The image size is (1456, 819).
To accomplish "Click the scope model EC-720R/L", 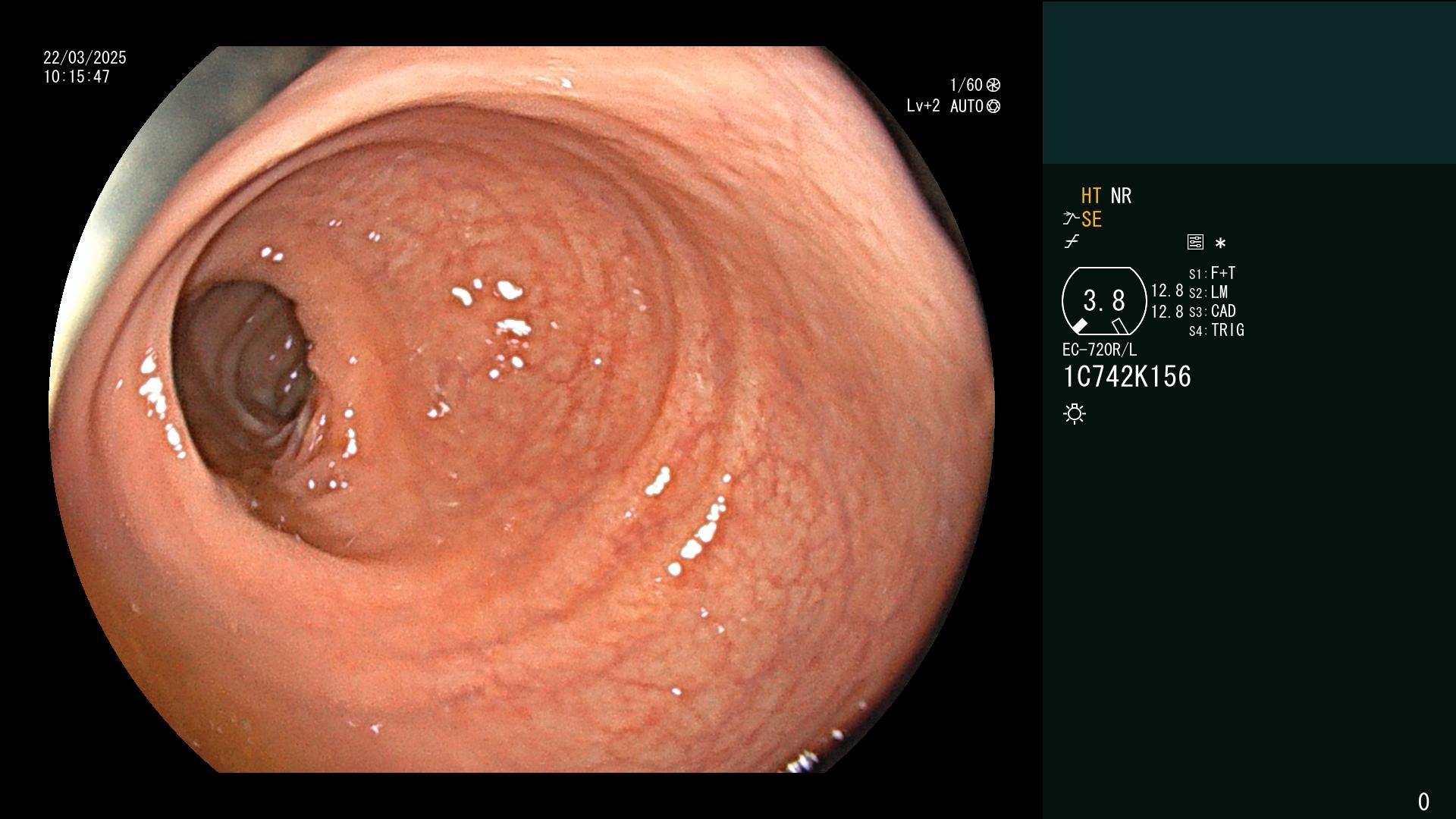I will coord(1100,350).
